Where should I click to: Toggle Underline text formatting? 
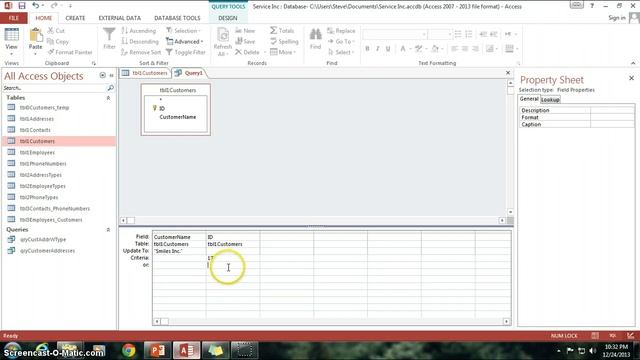(388, 49)
